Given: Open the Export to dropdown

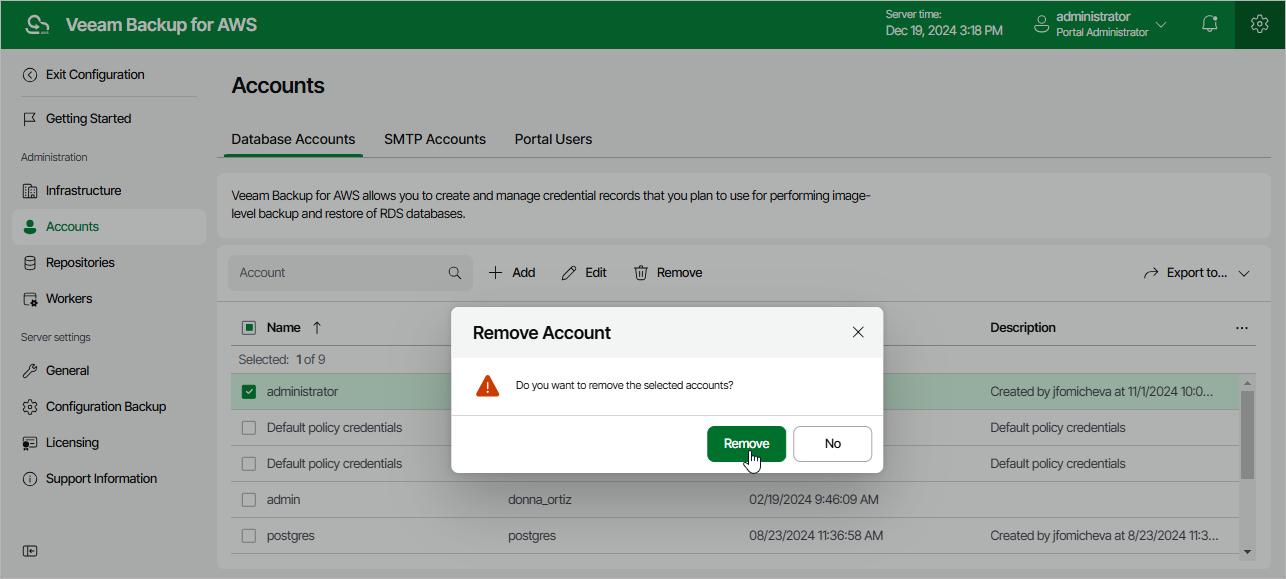Looking at the screenshot, I should tap(1197, 273).
